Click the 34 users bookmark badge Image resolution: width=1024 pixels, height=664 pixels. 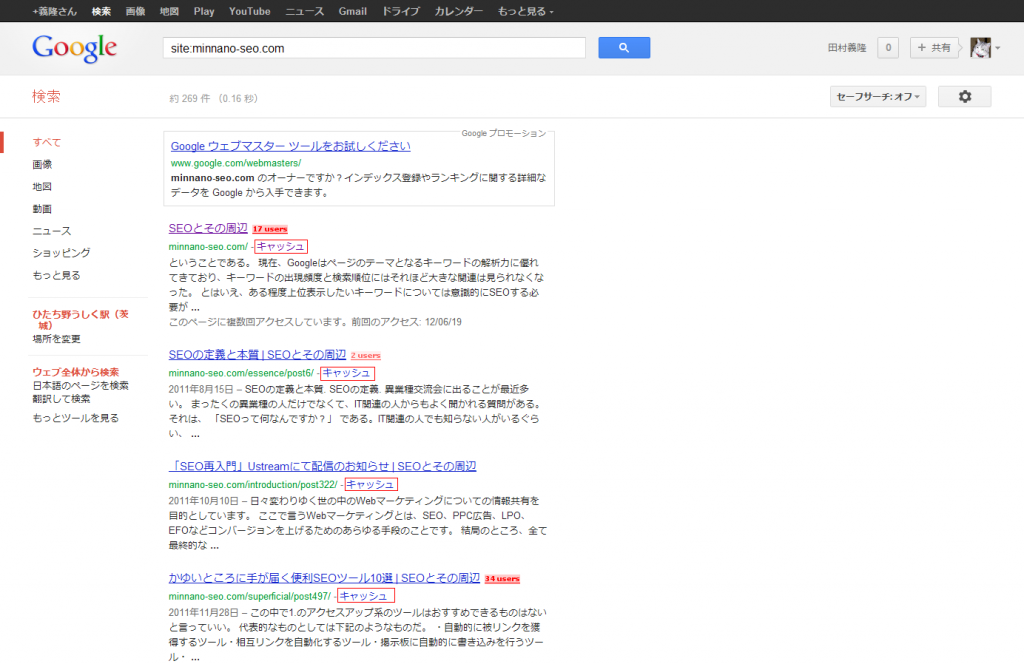point(502,578)
